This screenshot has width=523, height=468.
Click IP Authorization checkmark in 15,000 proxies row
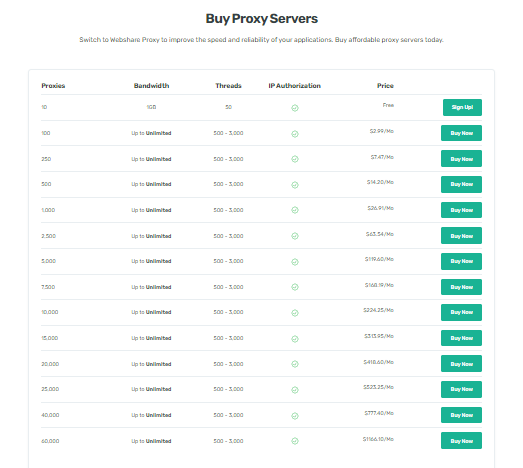coord(295,339)
